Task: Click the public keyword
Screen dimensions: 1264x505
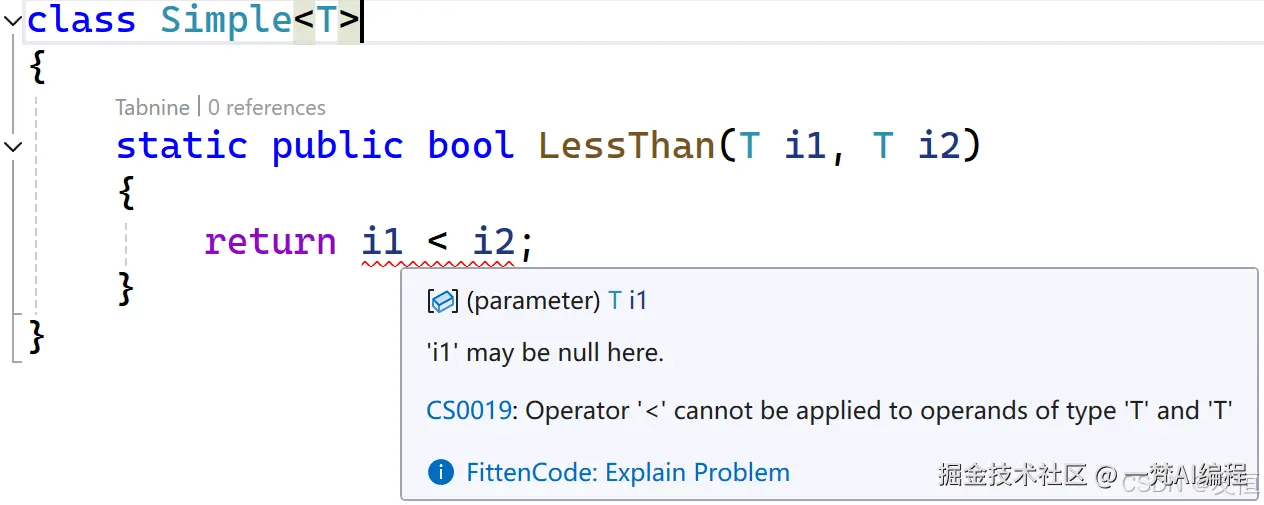Action: point(338,146)
